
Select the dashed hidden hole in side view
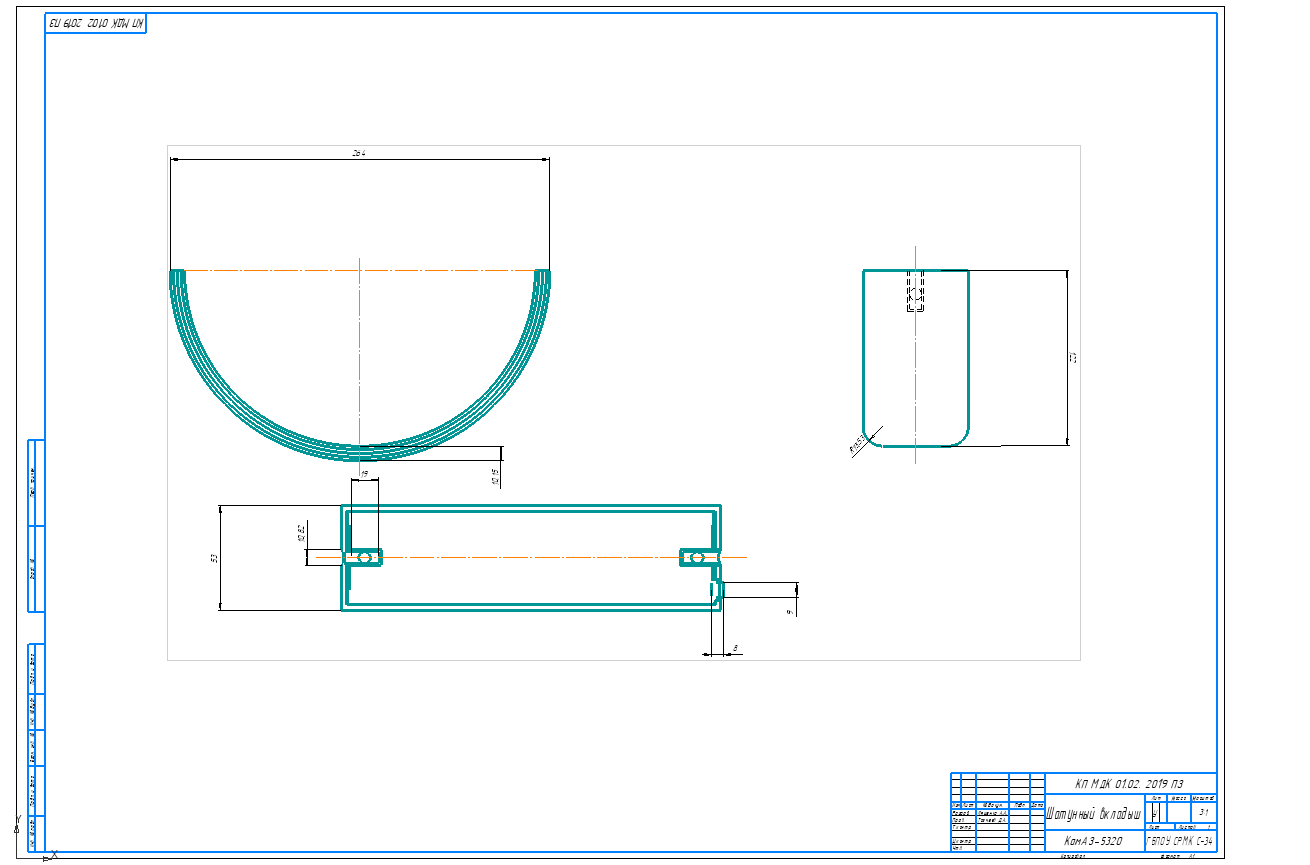[x=915, y=293]
